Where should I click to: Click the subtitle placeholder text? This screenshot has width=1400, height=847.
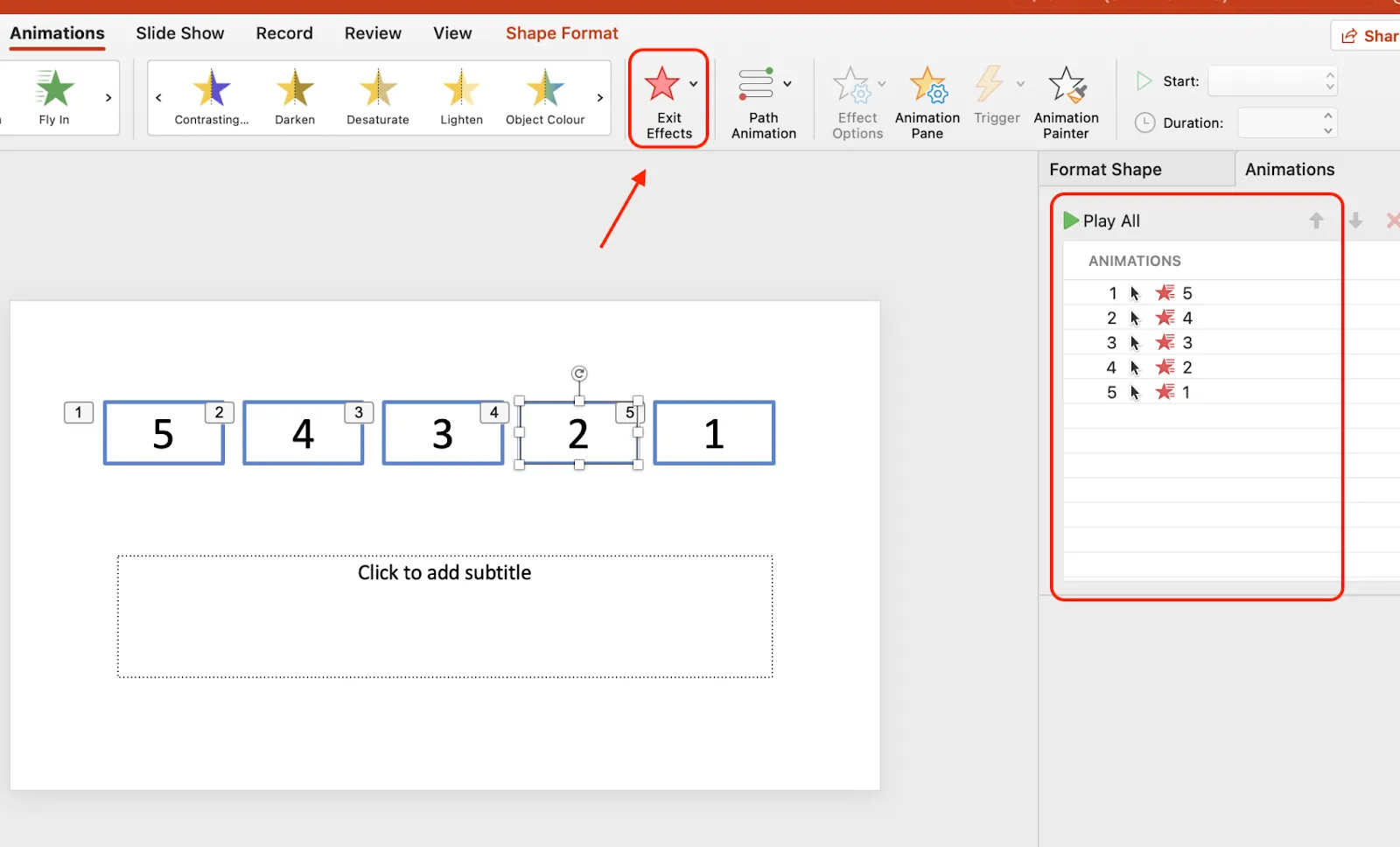click(444, 572)
